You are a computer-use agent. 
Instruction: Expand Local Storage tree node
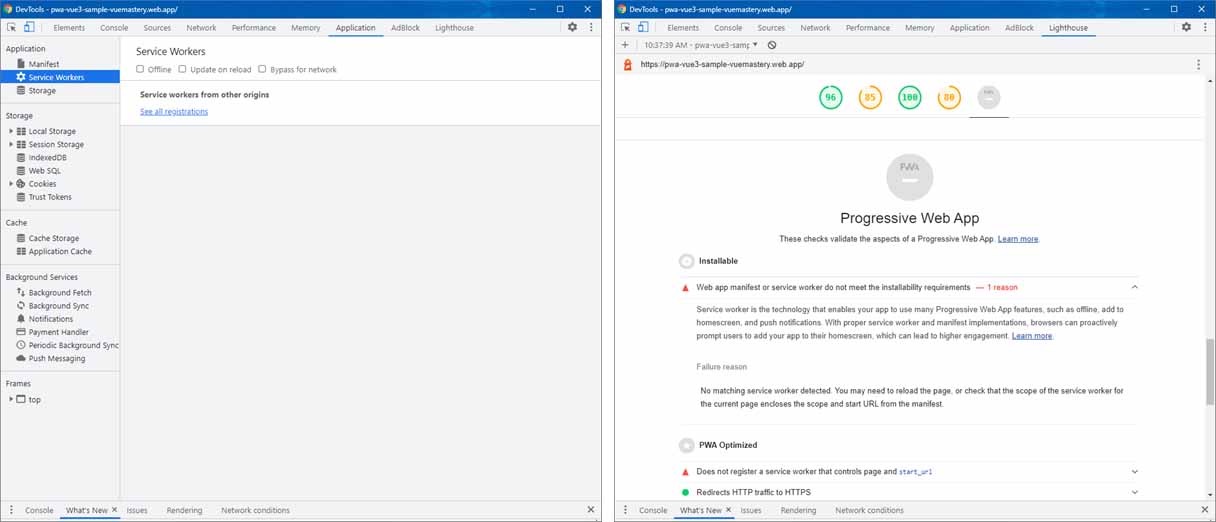point(11,131)
